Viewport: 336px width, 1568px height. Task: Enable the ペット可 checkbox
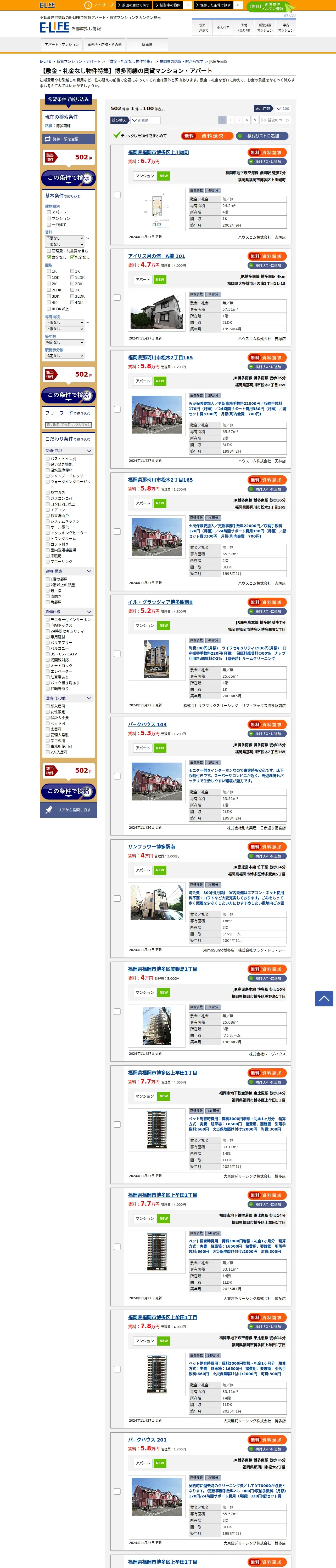[48, 723]
